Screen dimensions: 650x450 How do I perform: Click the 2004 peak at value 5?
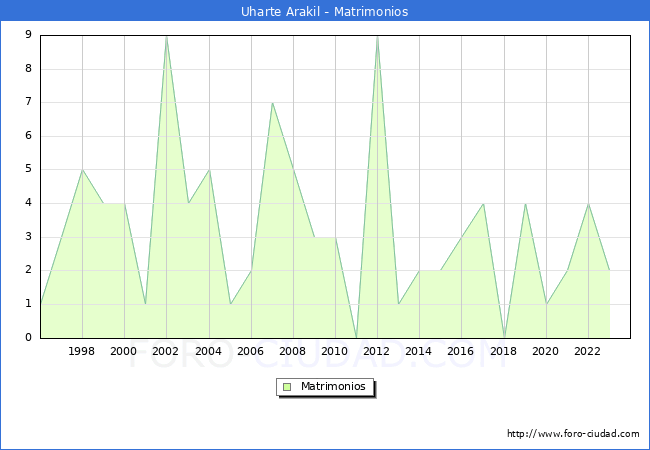pyautogui.click(x=209, y=170)
